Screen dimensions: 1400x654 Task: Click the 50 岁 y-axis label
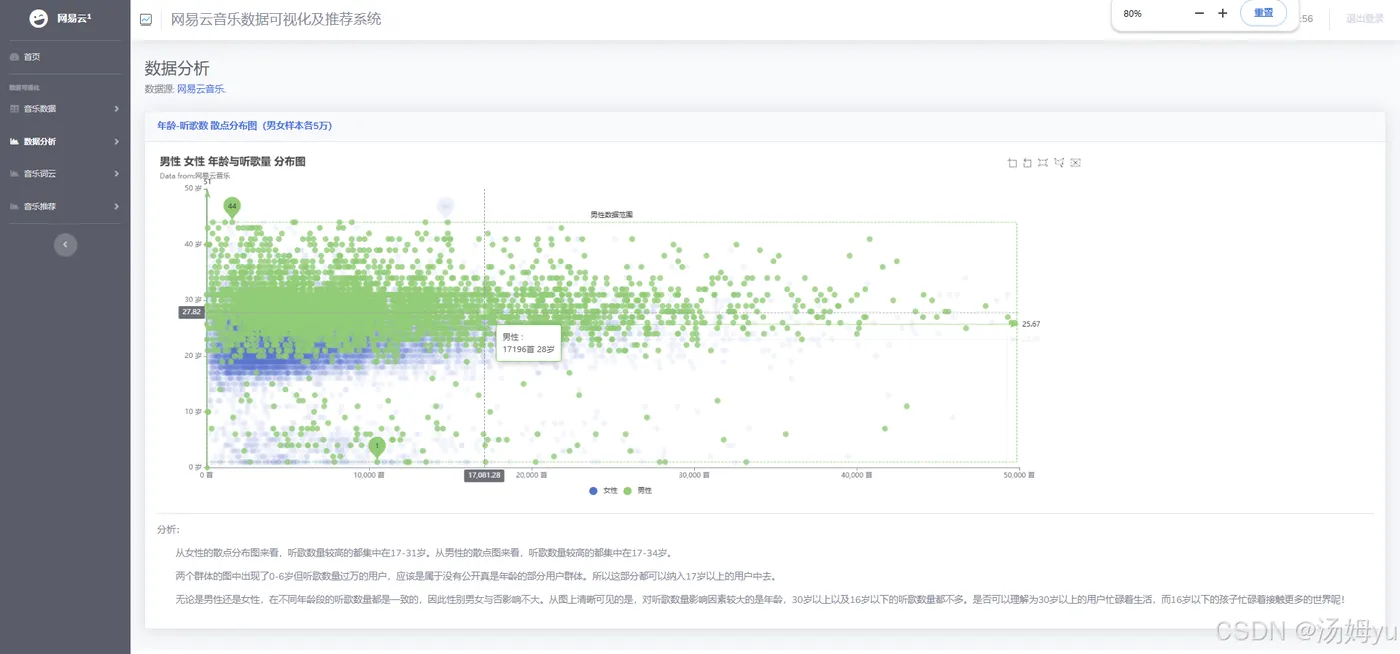click(x=193, y=188)
